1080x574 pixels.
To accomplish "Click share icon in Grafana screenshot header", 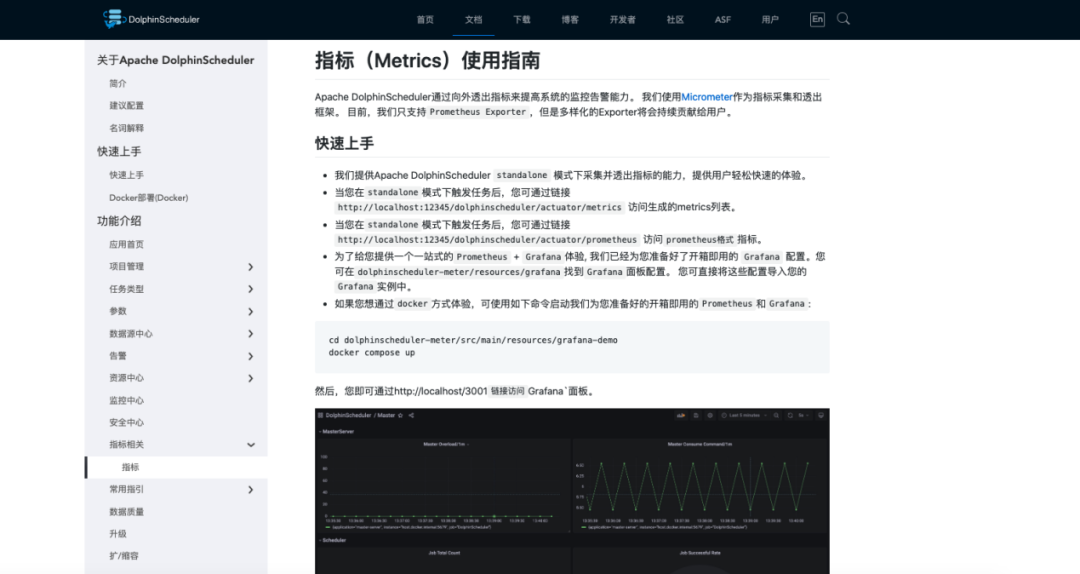I will [x=411, y=416].
